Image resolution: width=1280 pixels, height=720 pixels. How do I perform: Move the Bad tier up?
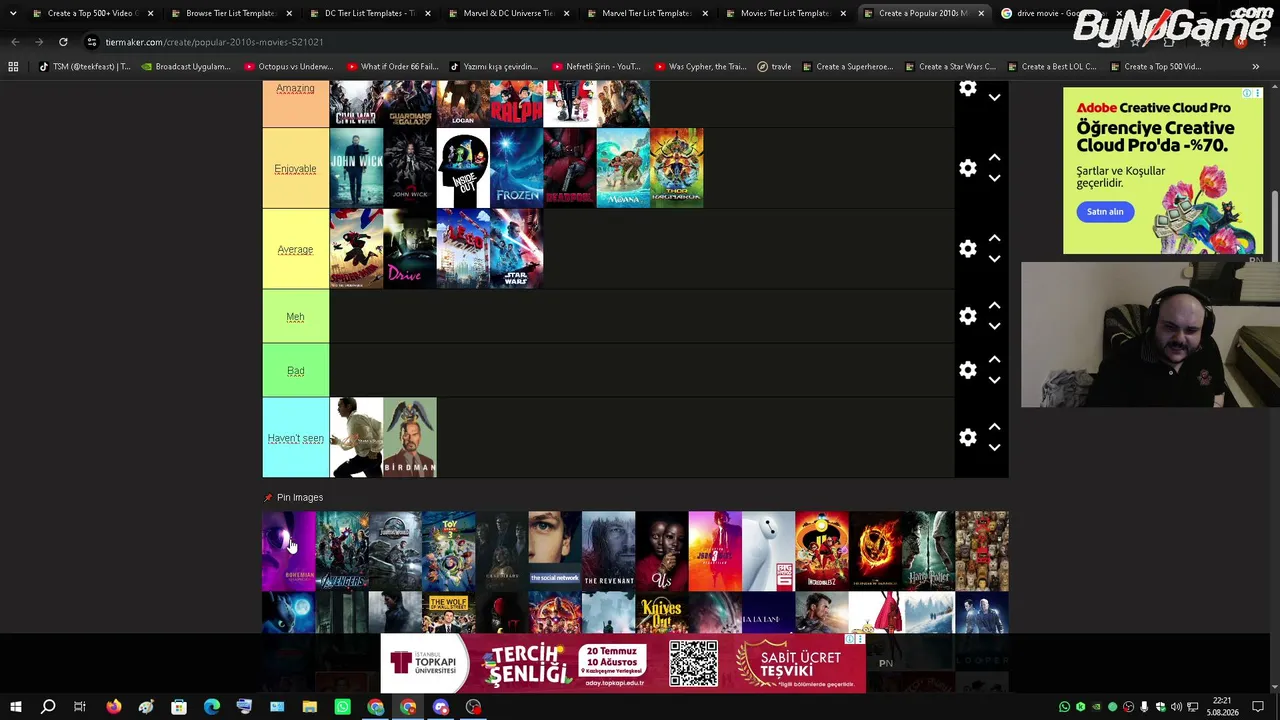[994, 360]
